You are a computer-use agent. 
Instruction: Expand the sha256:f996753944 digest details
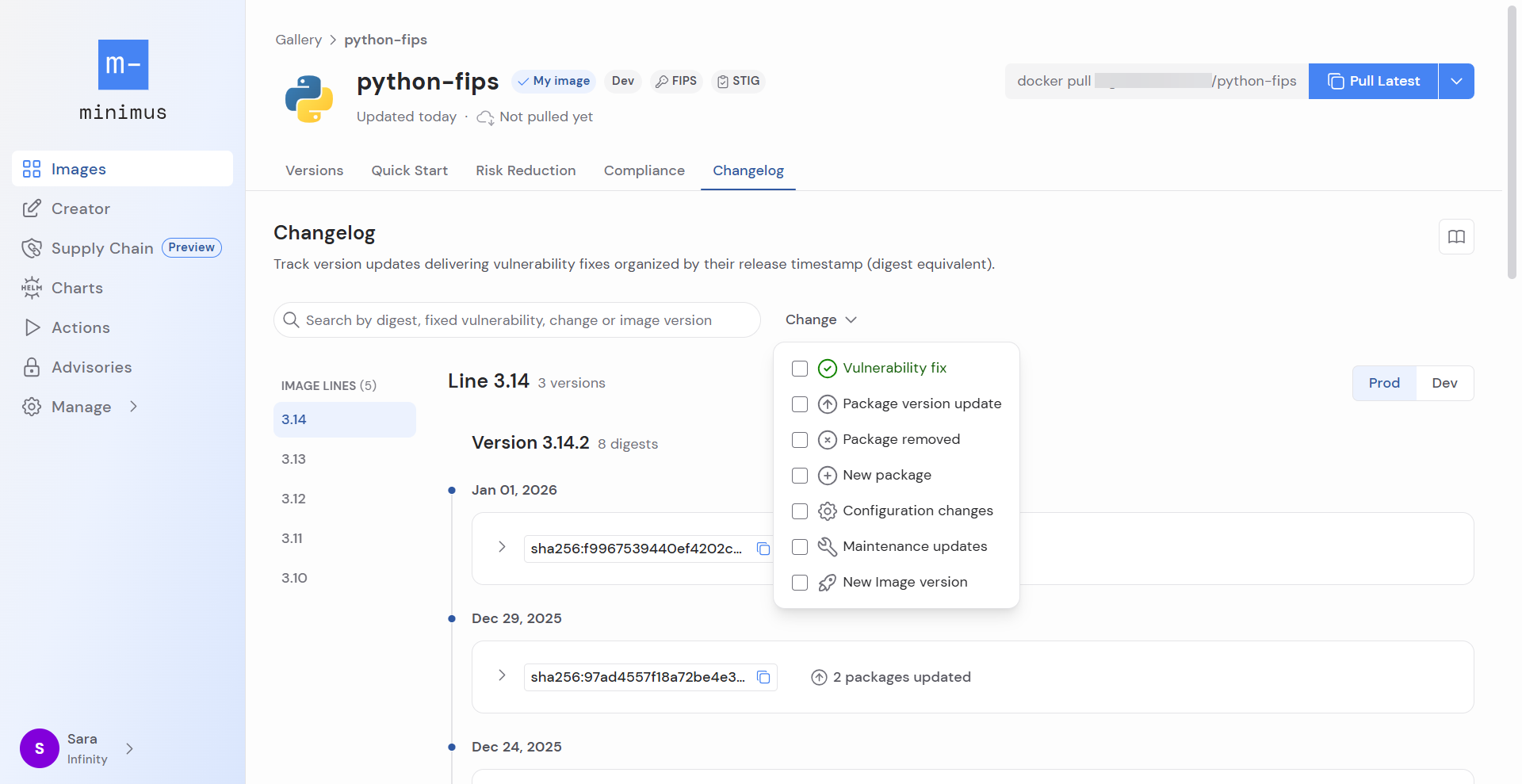501,548
